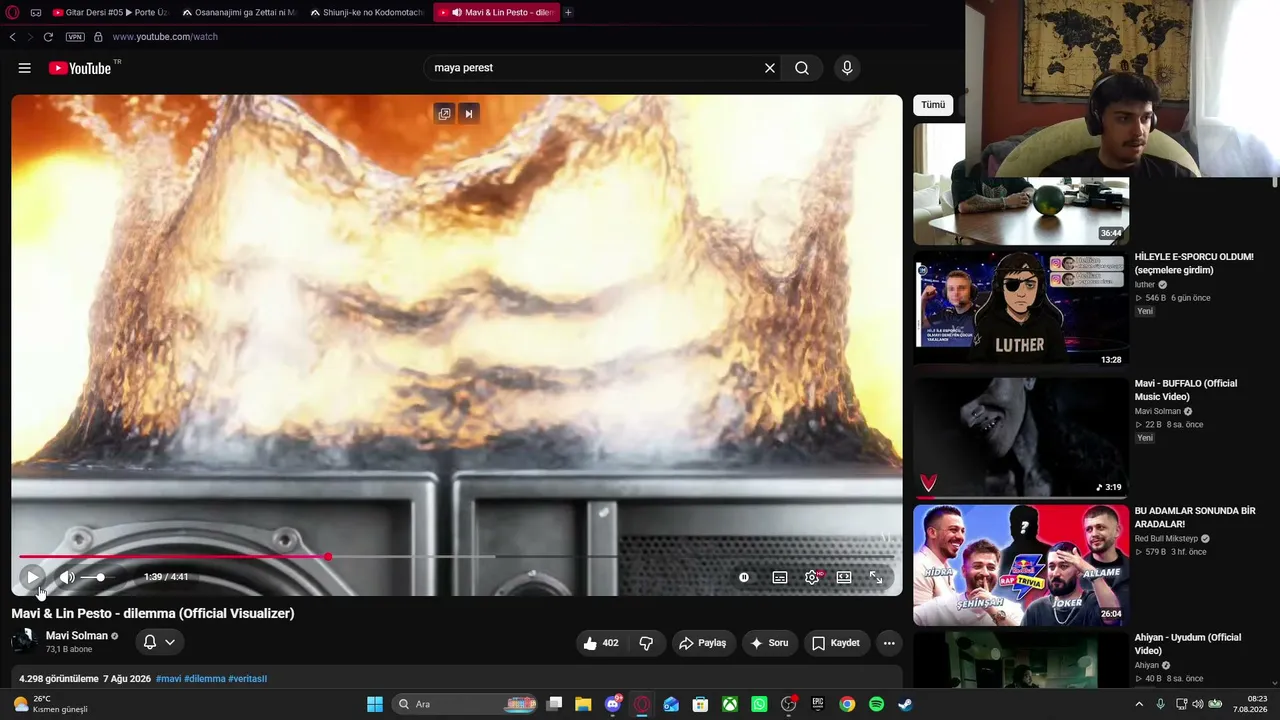1280x720 pixels.
Task: Click the search magnifier button
Action: click(x=802, y=68)
